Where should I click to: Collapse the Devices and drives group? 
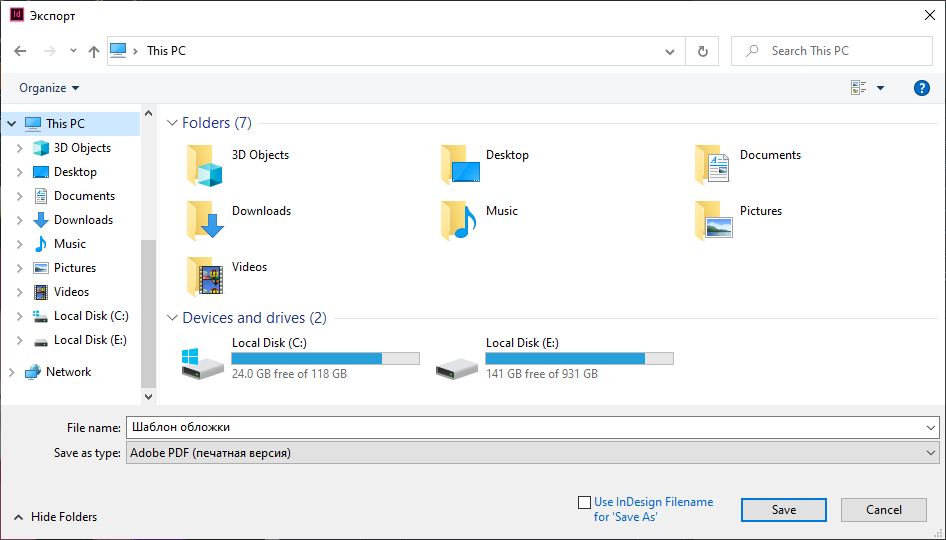coord(172,318)
